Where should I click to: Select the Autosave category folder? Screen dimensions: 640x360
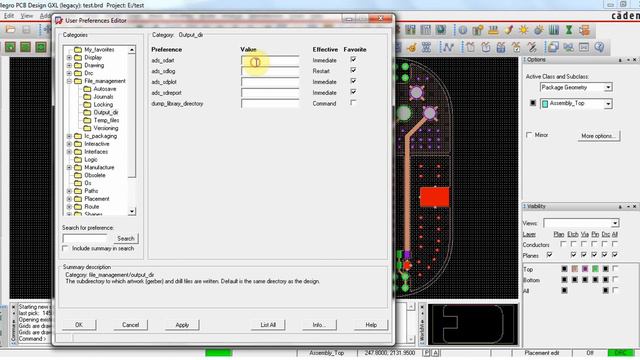pos(104,89)
